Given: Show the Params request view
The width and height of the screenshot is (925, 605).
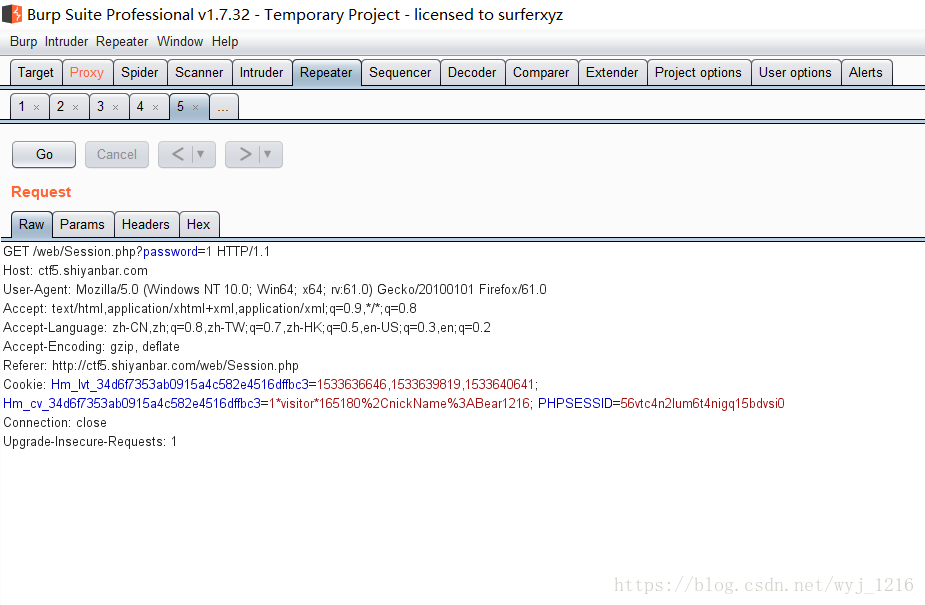Looking at the screenshot, I should coord(82,225).
